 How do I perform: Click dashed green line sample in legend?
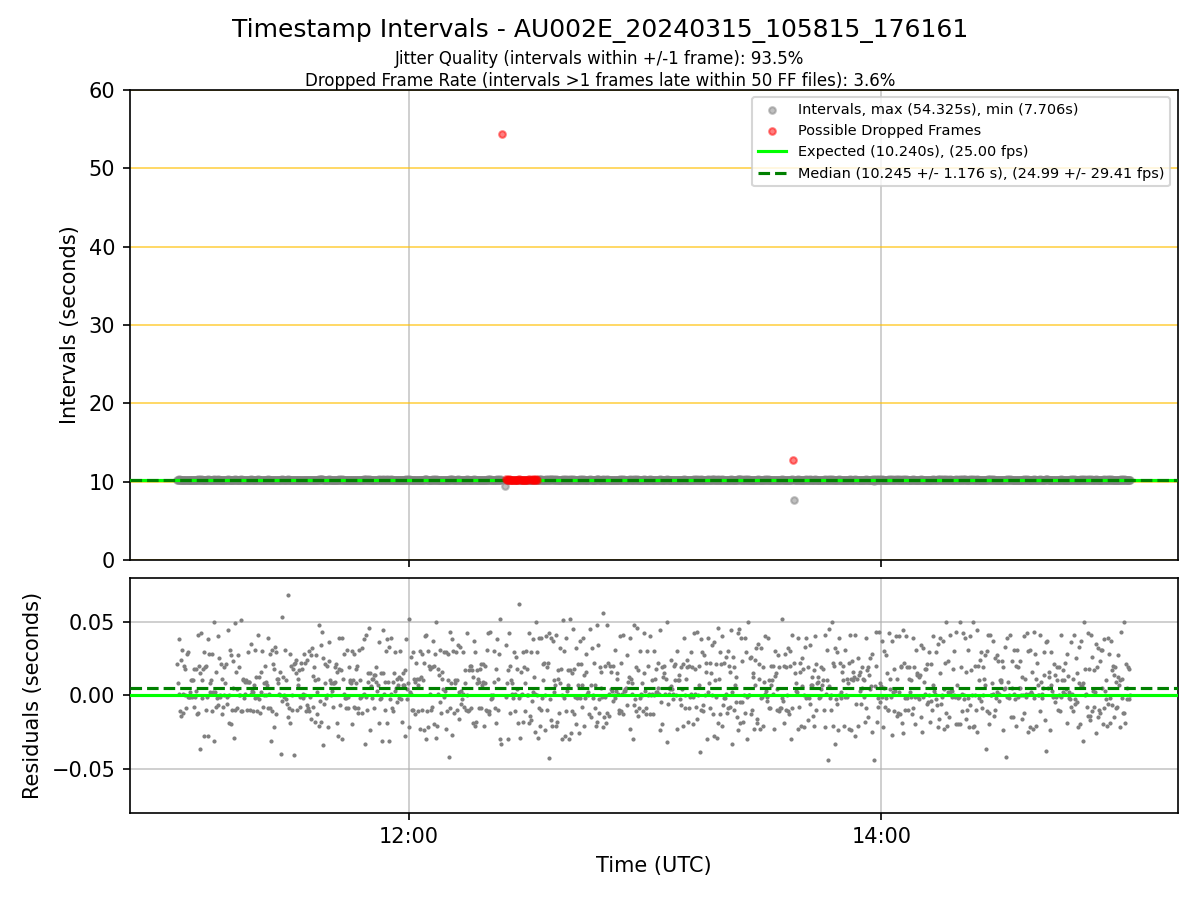[x=772, y=173]
